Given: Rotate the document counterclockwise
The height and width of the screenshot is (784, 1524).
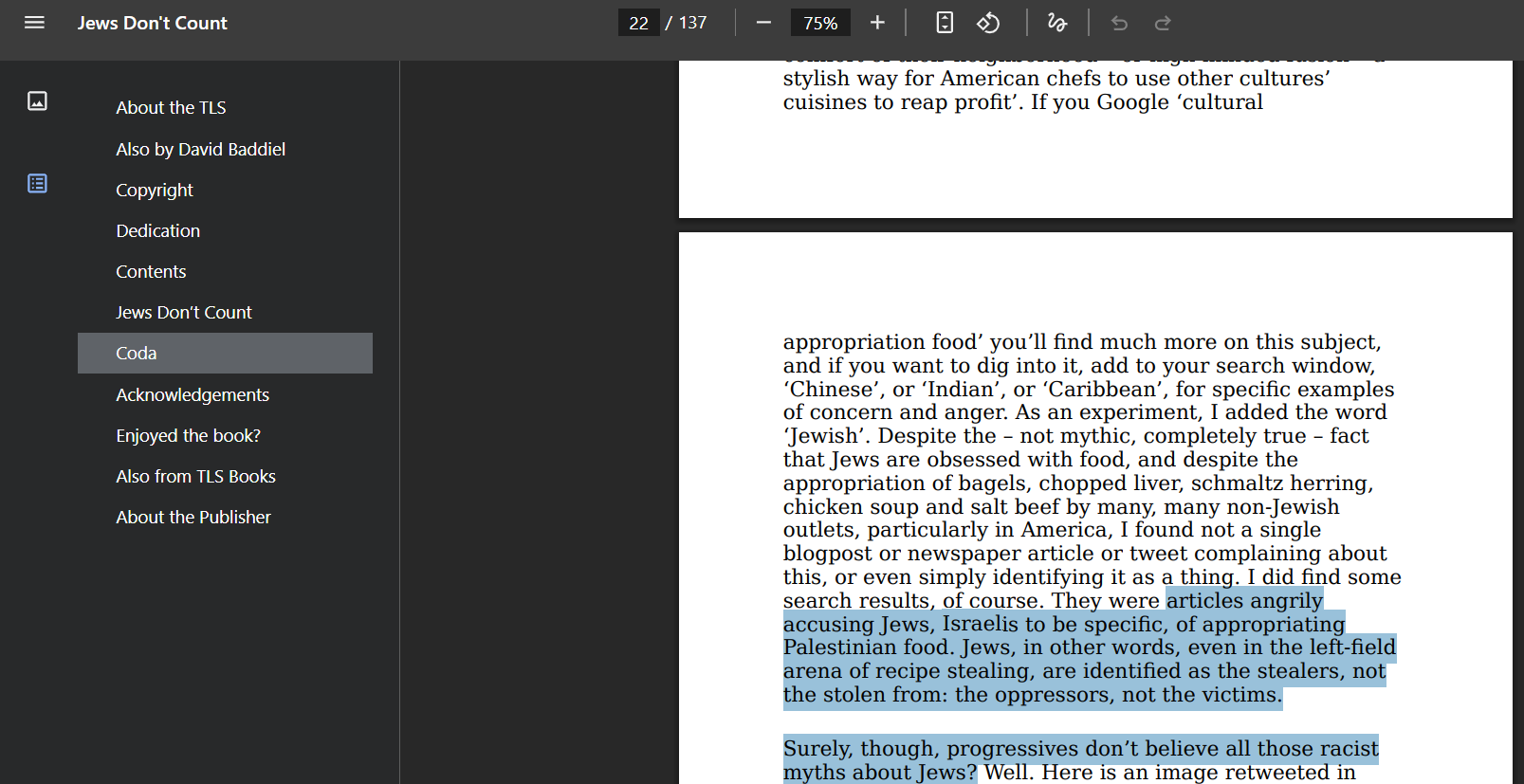Looking at the screenshot, I should point(988,23).
